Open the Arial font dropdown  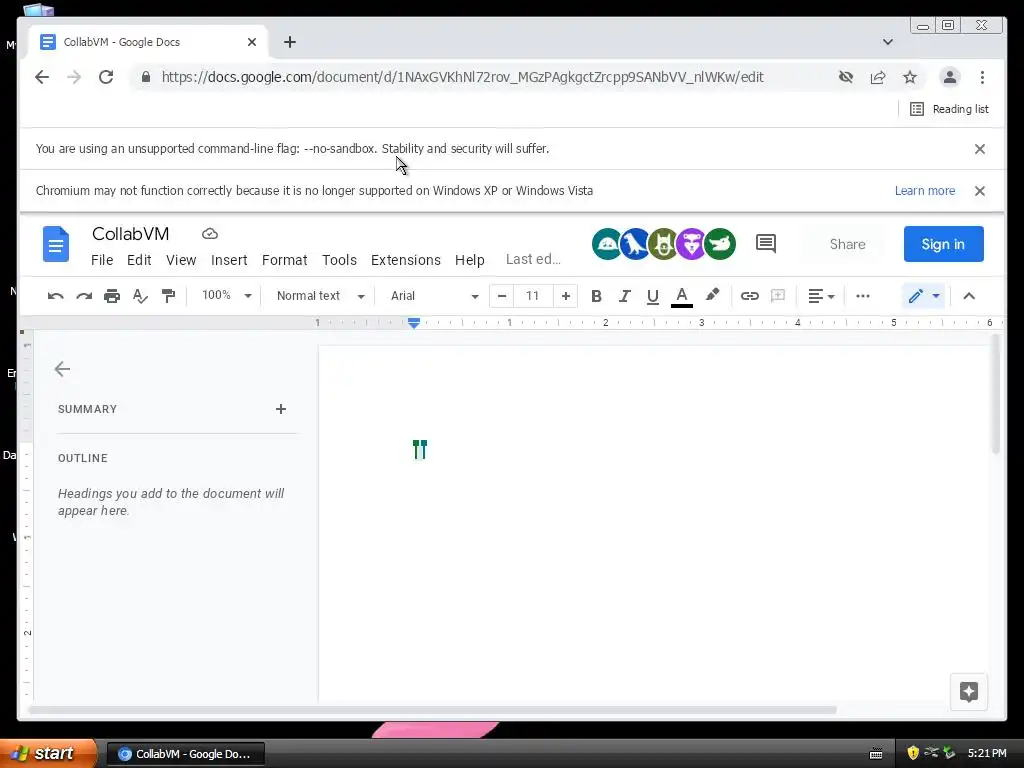434,296
